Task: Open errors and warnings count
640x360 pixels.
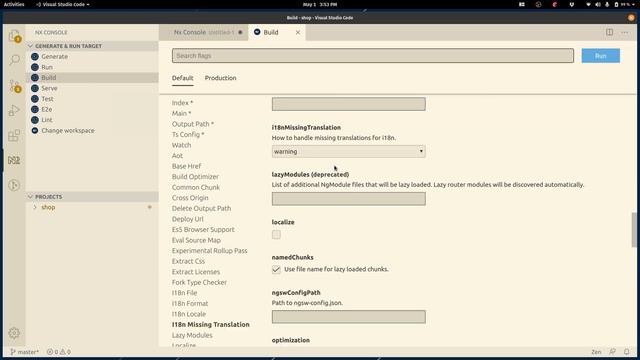Action: tap(59, 351)
